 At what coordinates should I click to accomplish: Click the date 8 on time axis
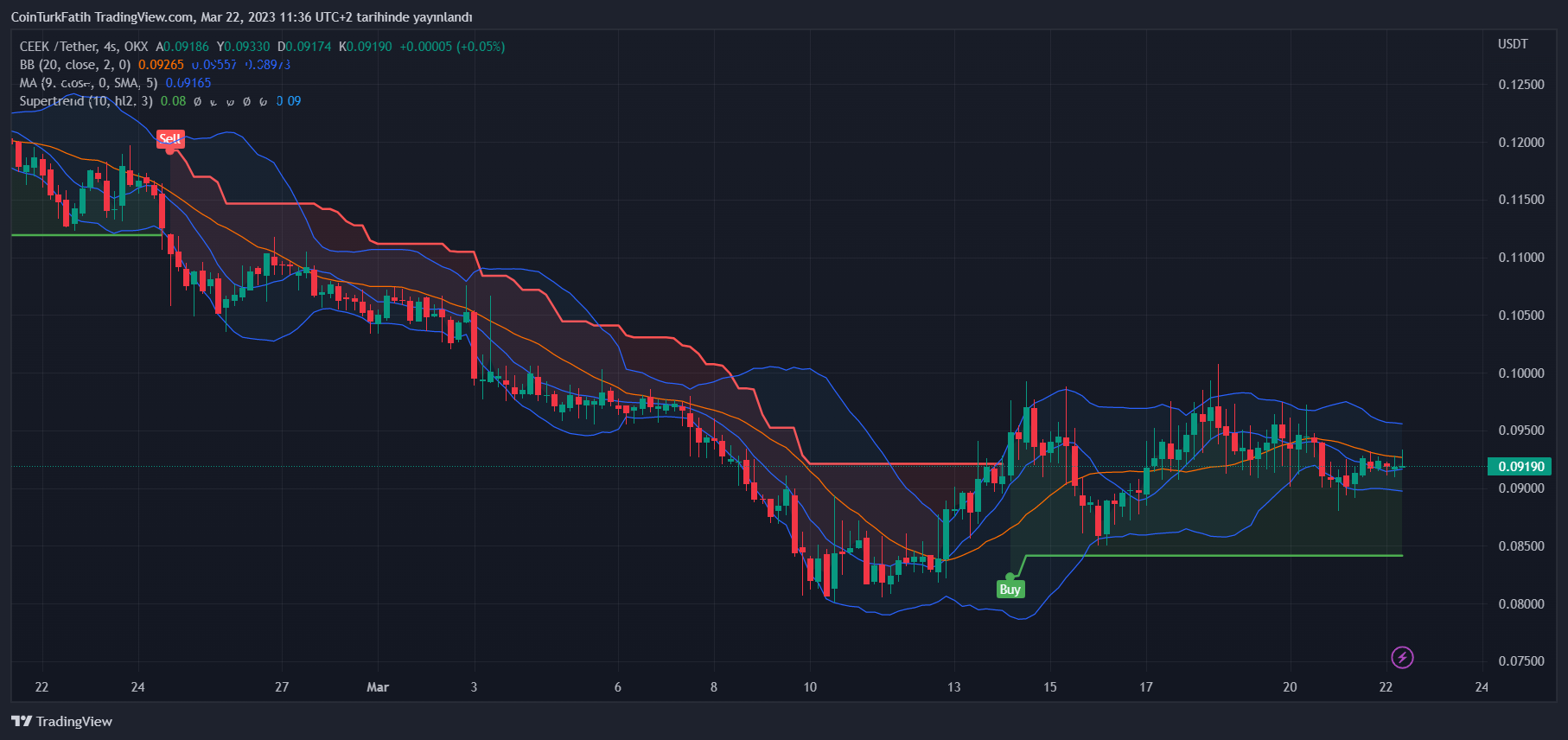[x=714, y=687]
